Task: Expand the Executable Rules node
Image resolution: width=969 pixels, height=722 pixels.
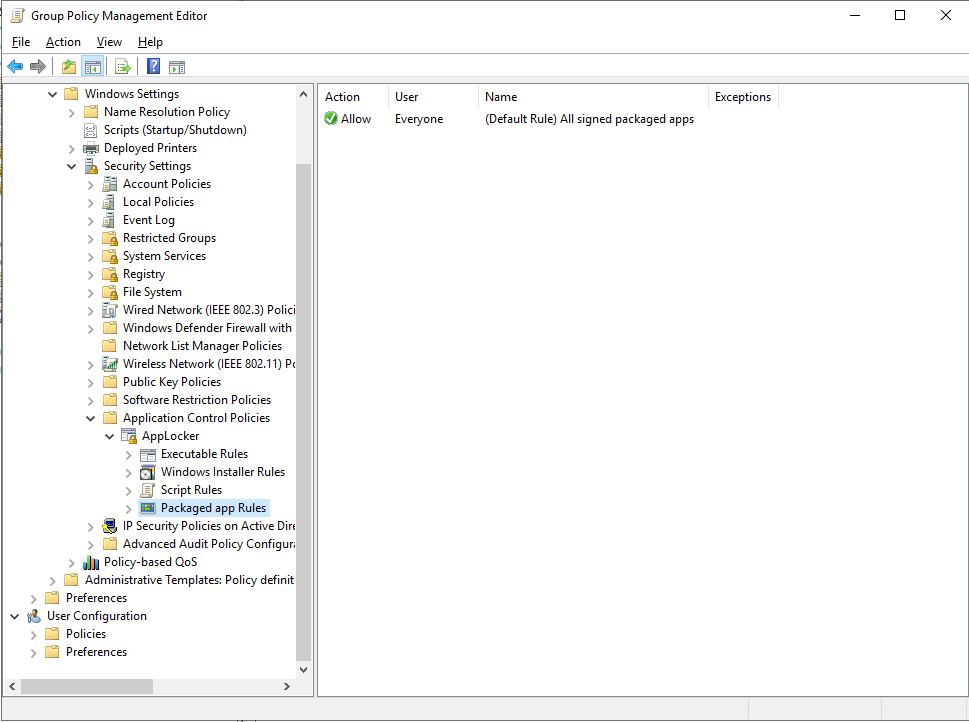Action: [x=129, y=455]
